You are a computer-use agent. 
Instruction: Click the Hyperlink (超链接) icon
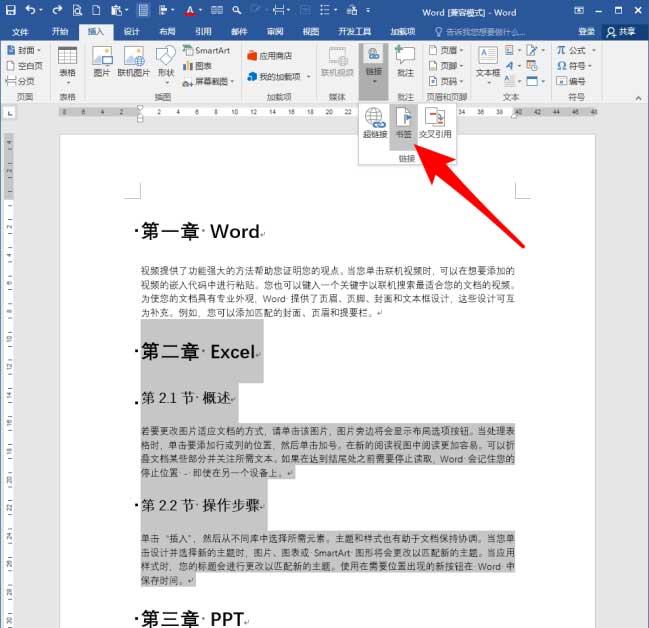[375, 122]
